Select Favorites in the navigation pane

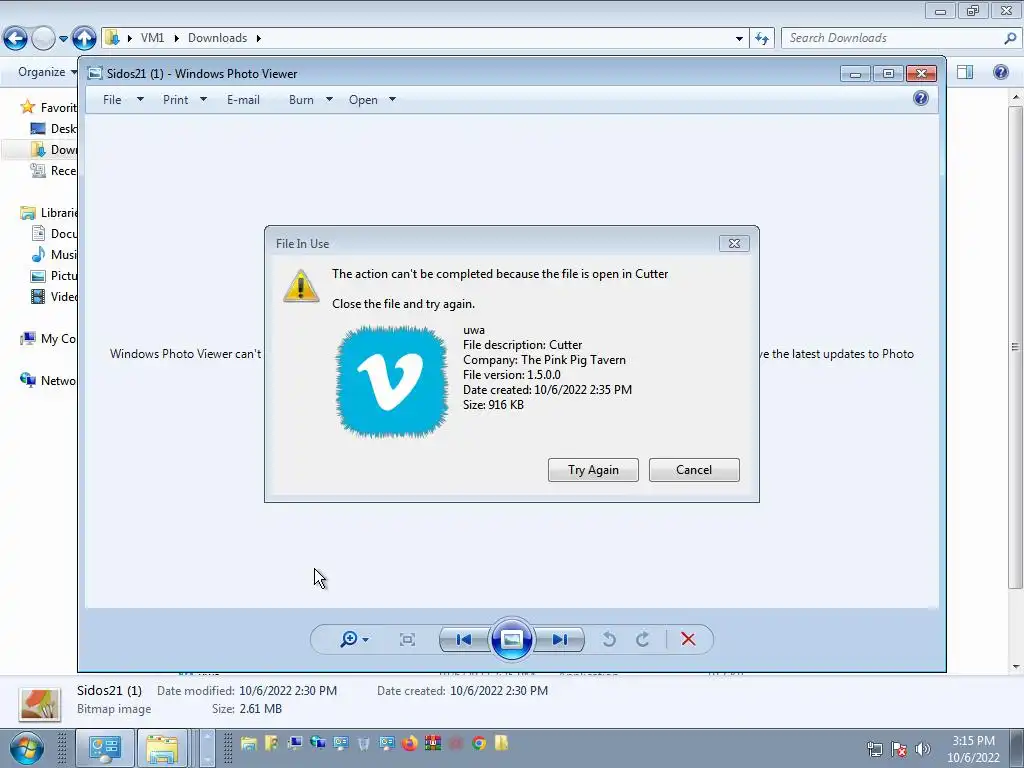49,108
